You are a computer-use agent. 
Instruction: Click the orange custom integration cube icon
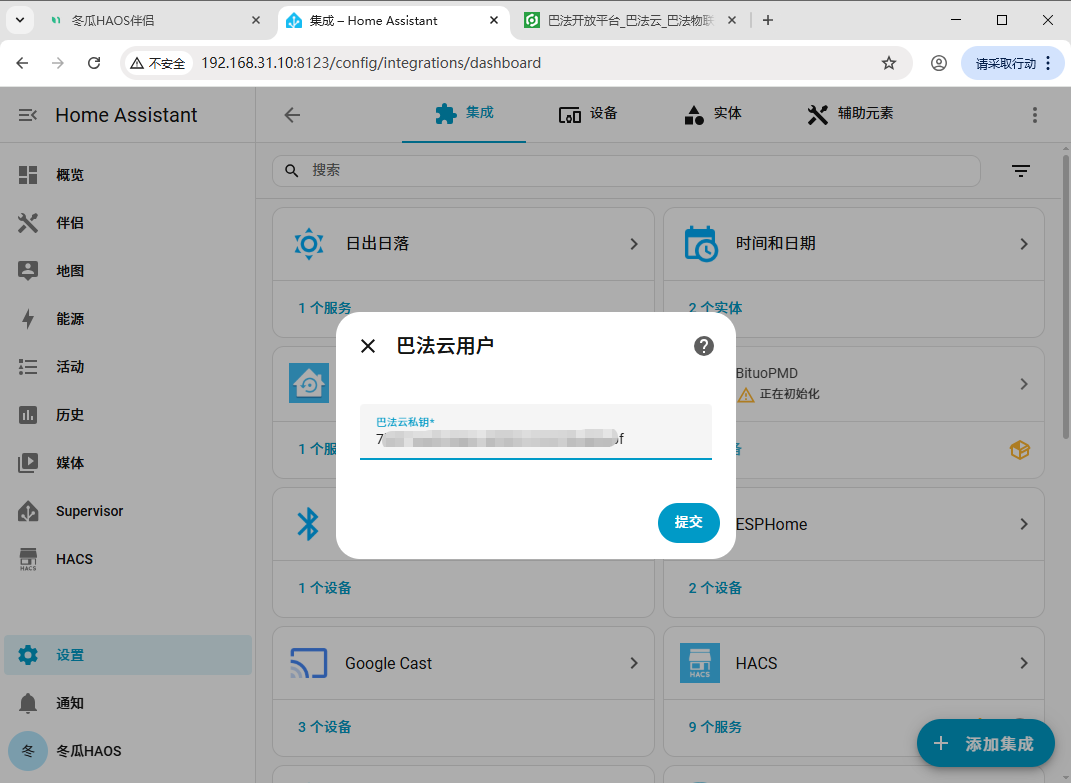coord(1020,450)
